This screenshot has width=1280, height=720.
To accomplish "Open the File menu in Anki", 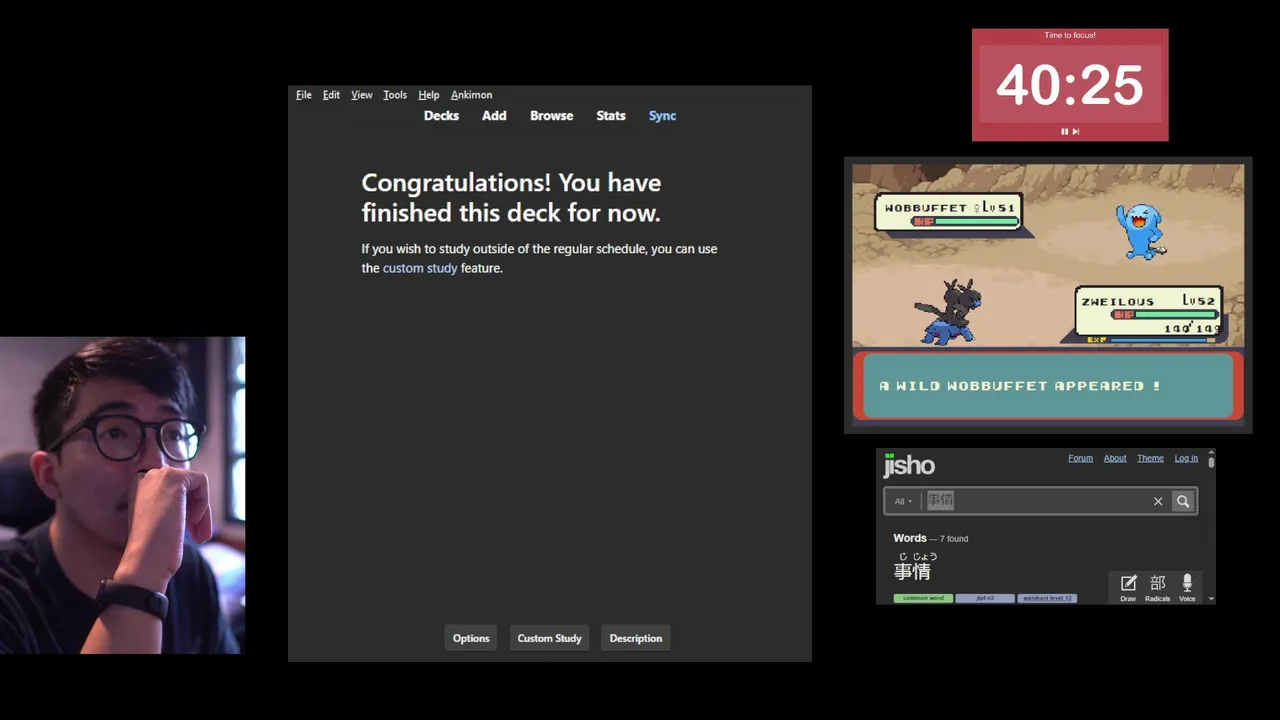I will tap(304, 95).
